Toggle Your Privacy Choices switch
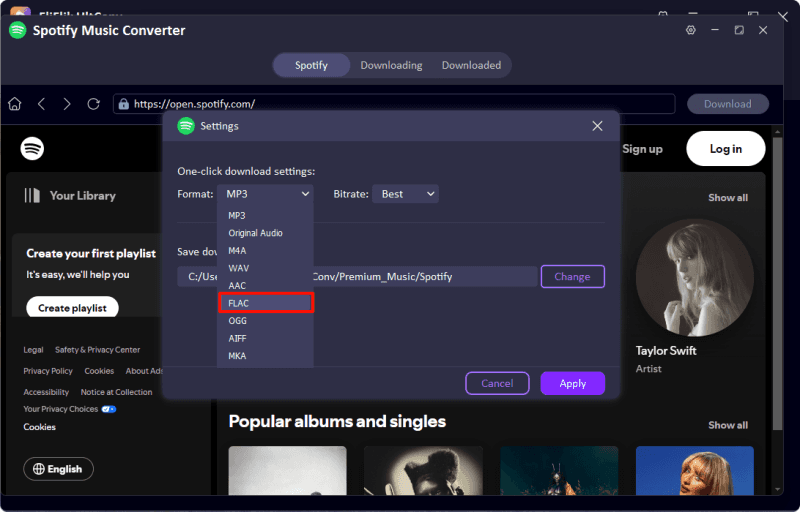Image resolution: width=800 pixels, height=512 pixels. tap(109, 409)
